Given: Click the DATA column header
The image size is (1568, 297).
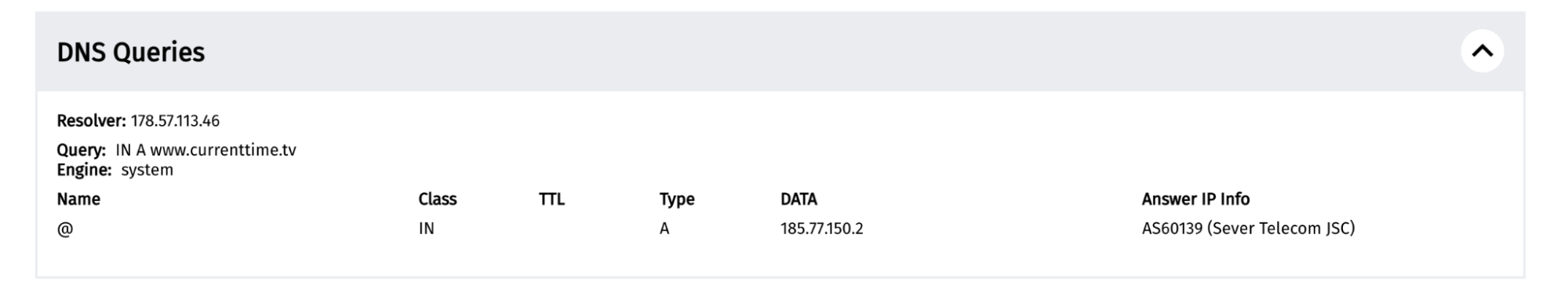Looking at the screenshot, I should click(x=799, y=200).
